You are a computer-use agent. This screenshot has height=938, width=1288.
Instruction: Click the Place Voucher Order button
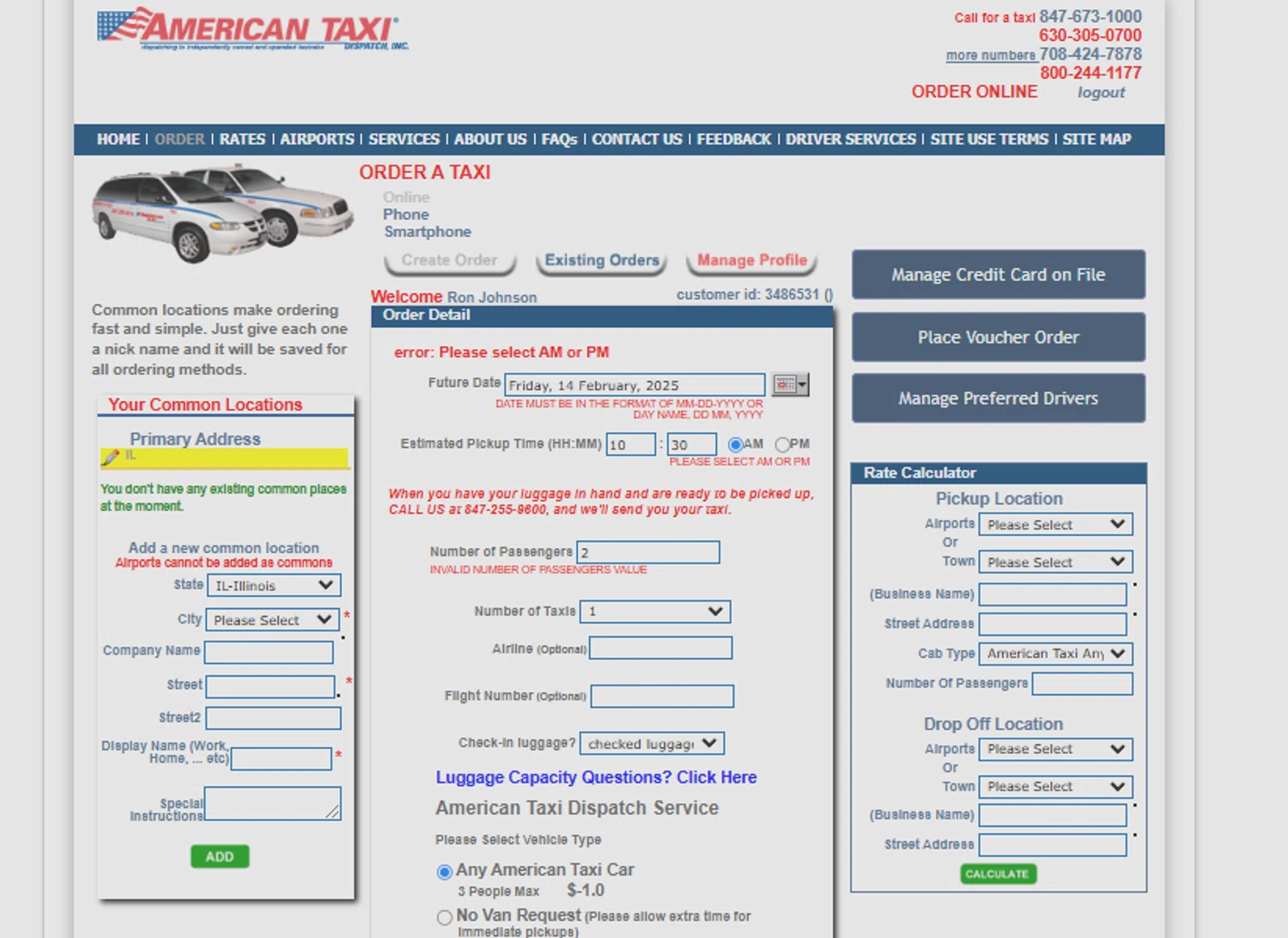coord(999,338)
